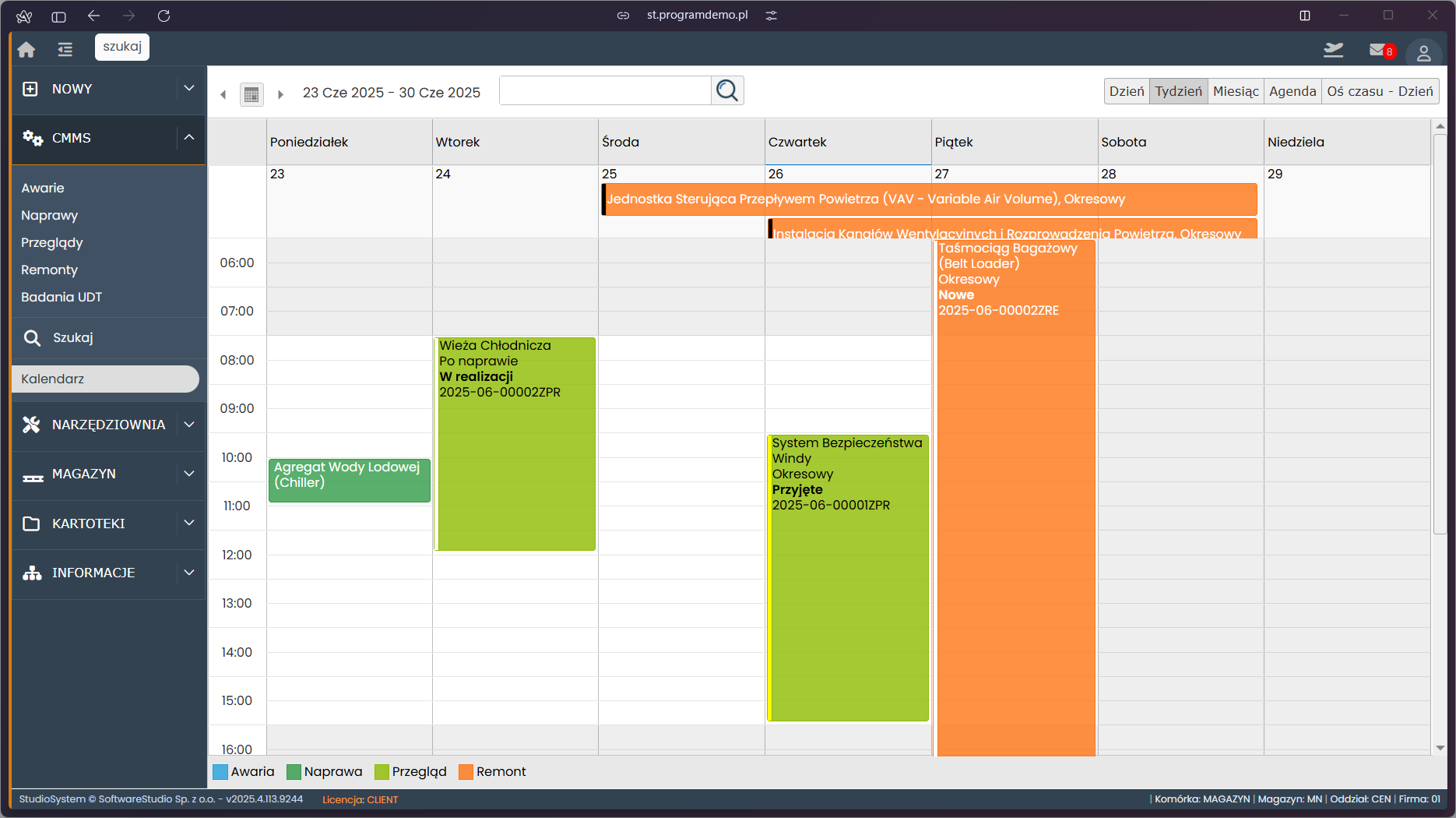The height and width of the screenshot is (818, 1456).
Task: Click the home icon in top bar
Action: point(26,50)
